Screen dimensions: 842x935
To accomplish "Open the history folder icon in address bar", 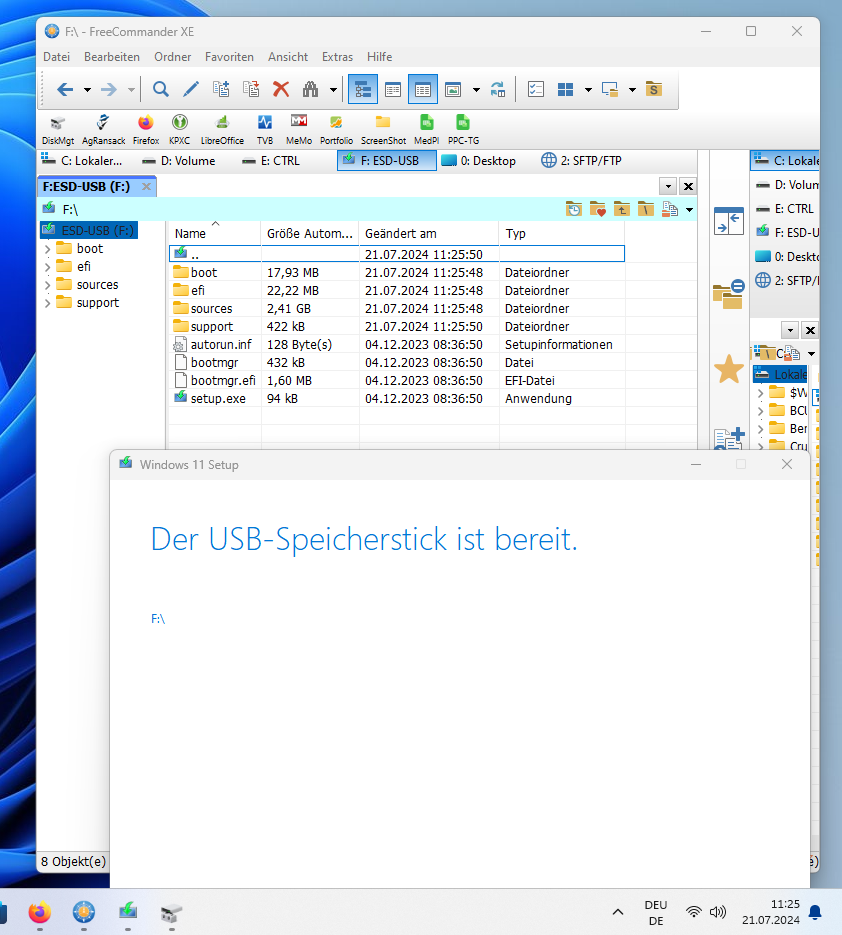I will pos(574,209).
